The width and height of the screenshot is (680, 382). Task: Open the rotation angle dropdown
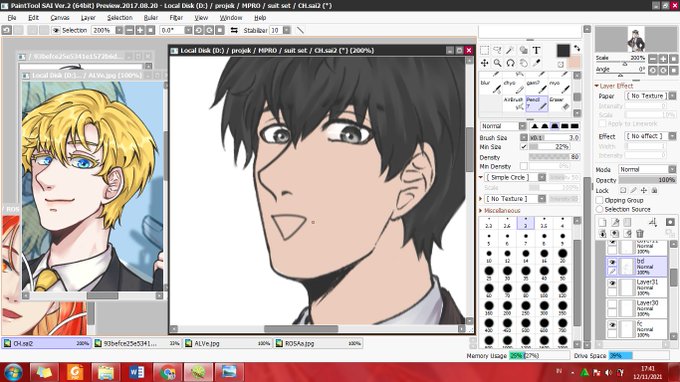pos(188,30)
